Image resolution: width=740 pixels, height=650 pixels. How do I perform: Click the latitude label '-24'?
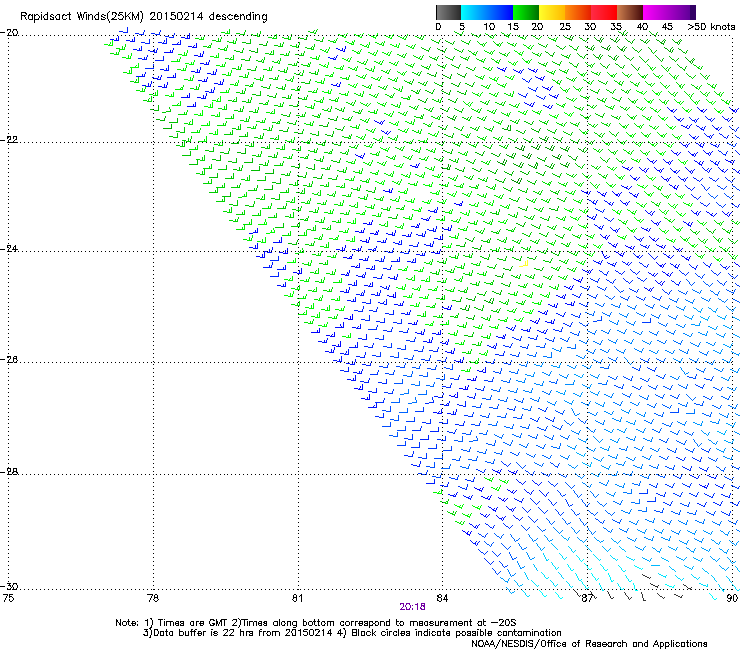pos(9,249)
